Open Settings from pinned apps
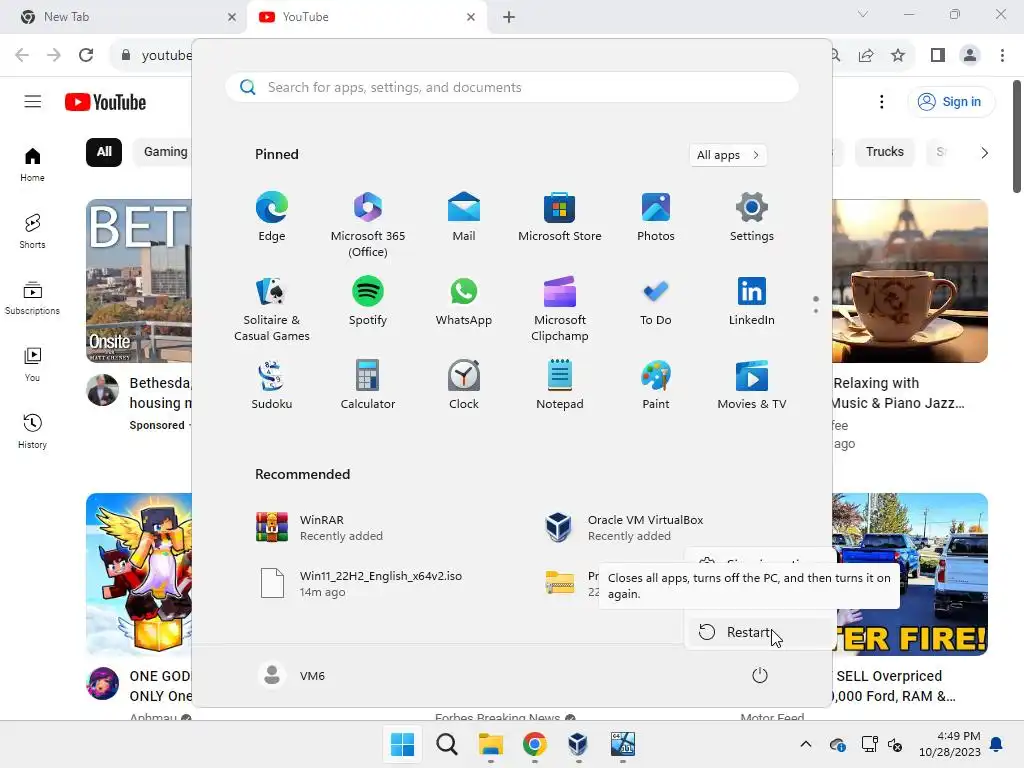The height and width of the screenshot is (768, 1024). point(752,217)
